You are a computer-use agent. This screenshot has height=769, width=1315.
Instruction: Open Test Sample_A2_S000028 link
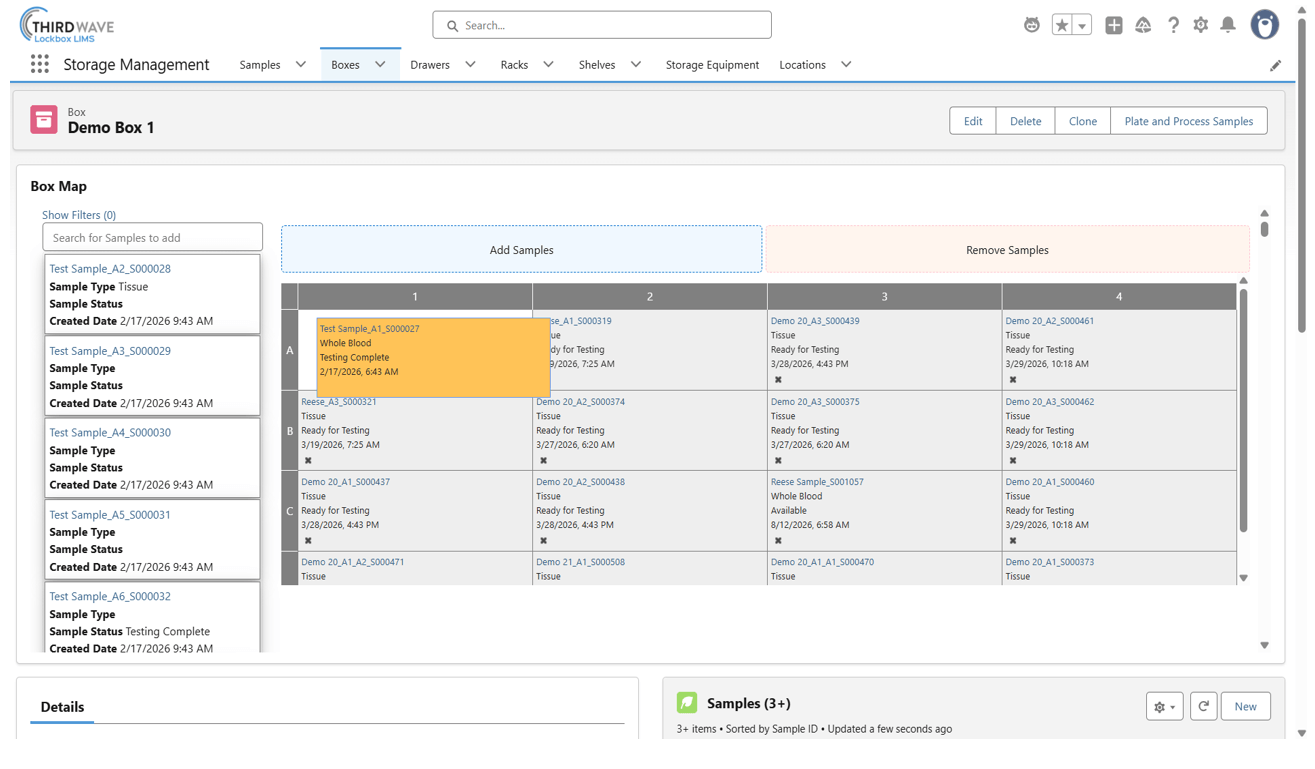pyautogui.click(x=110, y=269)
